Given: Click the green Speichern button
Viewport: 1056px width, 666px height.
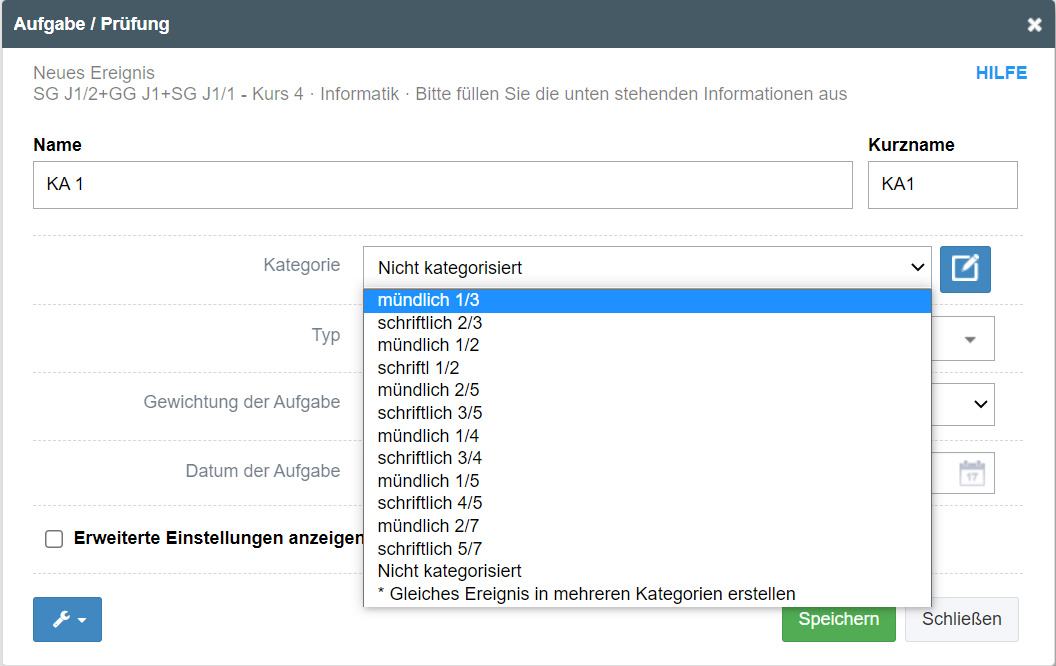Looking at the screenshot, I should pyautogui.click(x=838, y=619).
